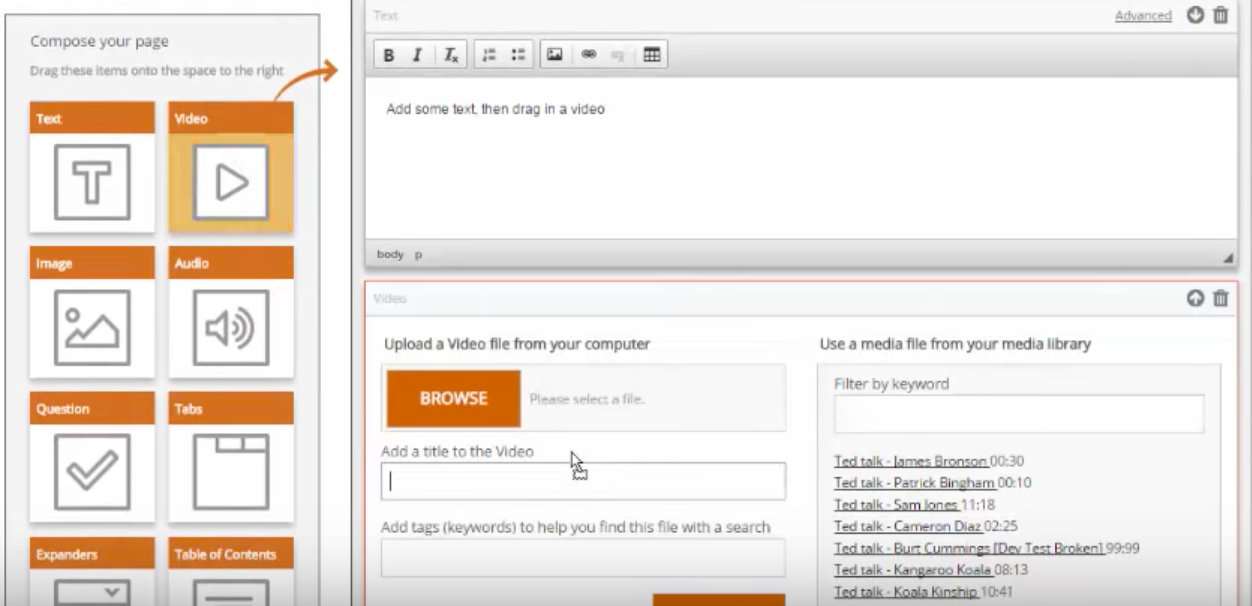This screenshot has height=606, width=1252.
Task: Delete the Text block with trash icon
Action: 1221,15
